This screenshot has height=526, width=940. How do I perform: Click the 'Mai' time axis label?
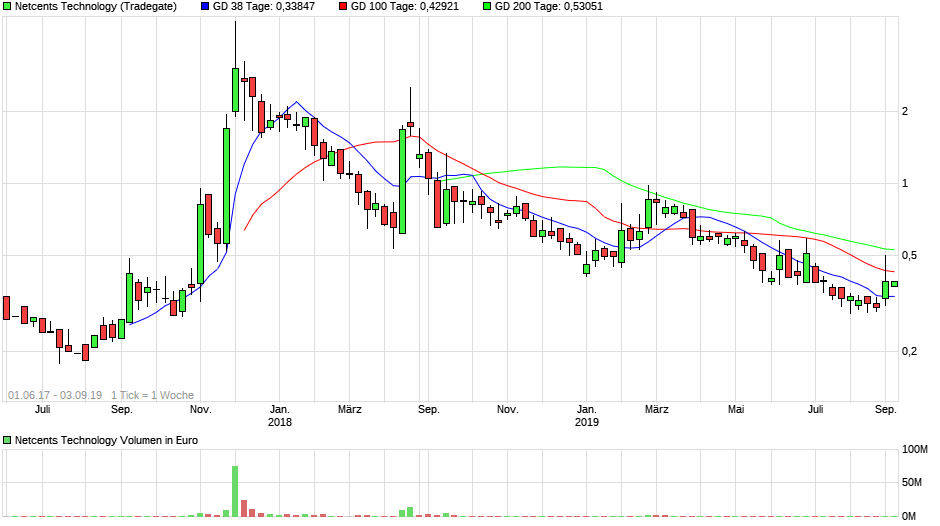tap(736, 410)
